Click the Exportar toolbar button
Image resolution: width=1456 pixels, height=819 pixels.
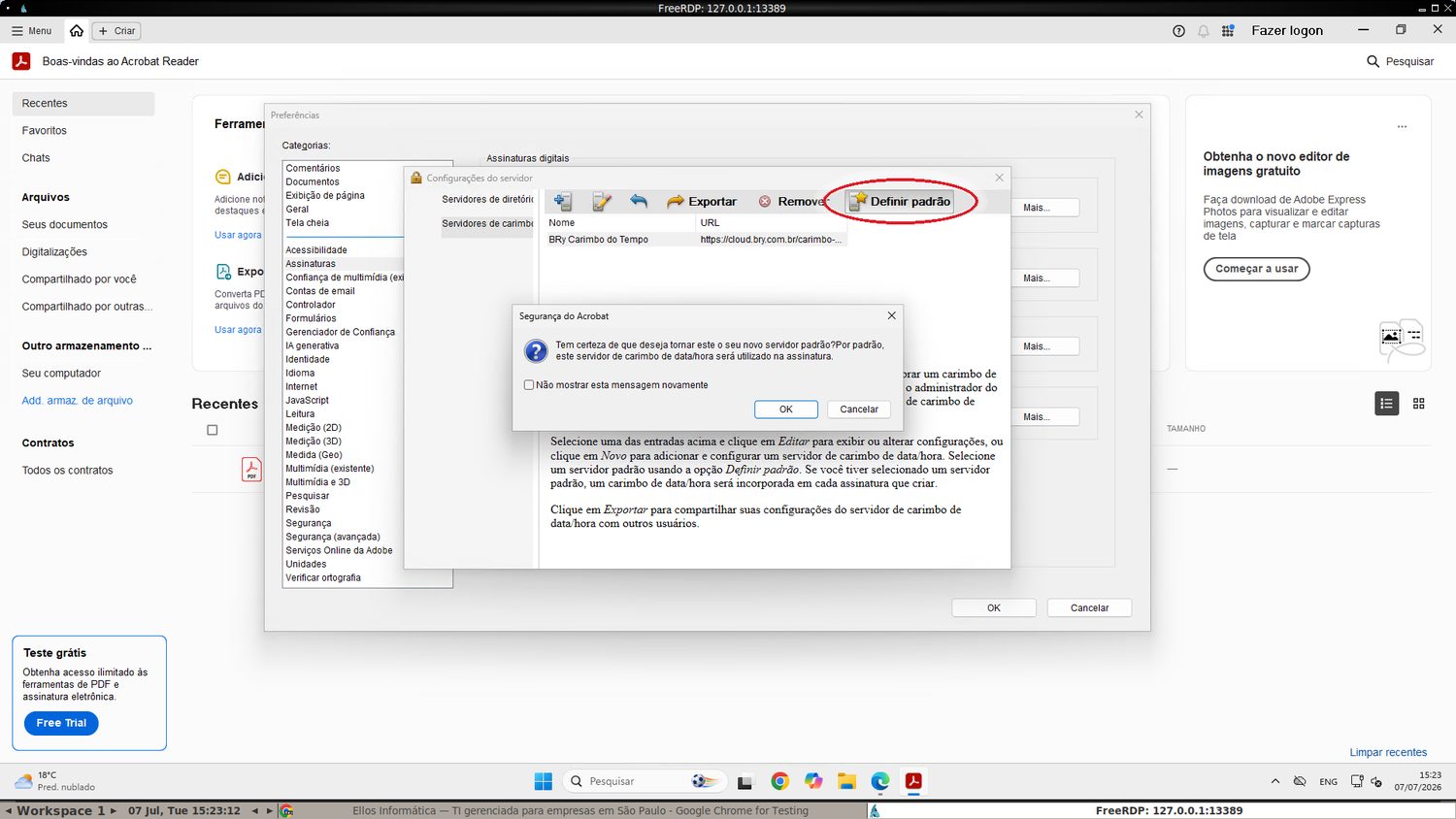702,201
